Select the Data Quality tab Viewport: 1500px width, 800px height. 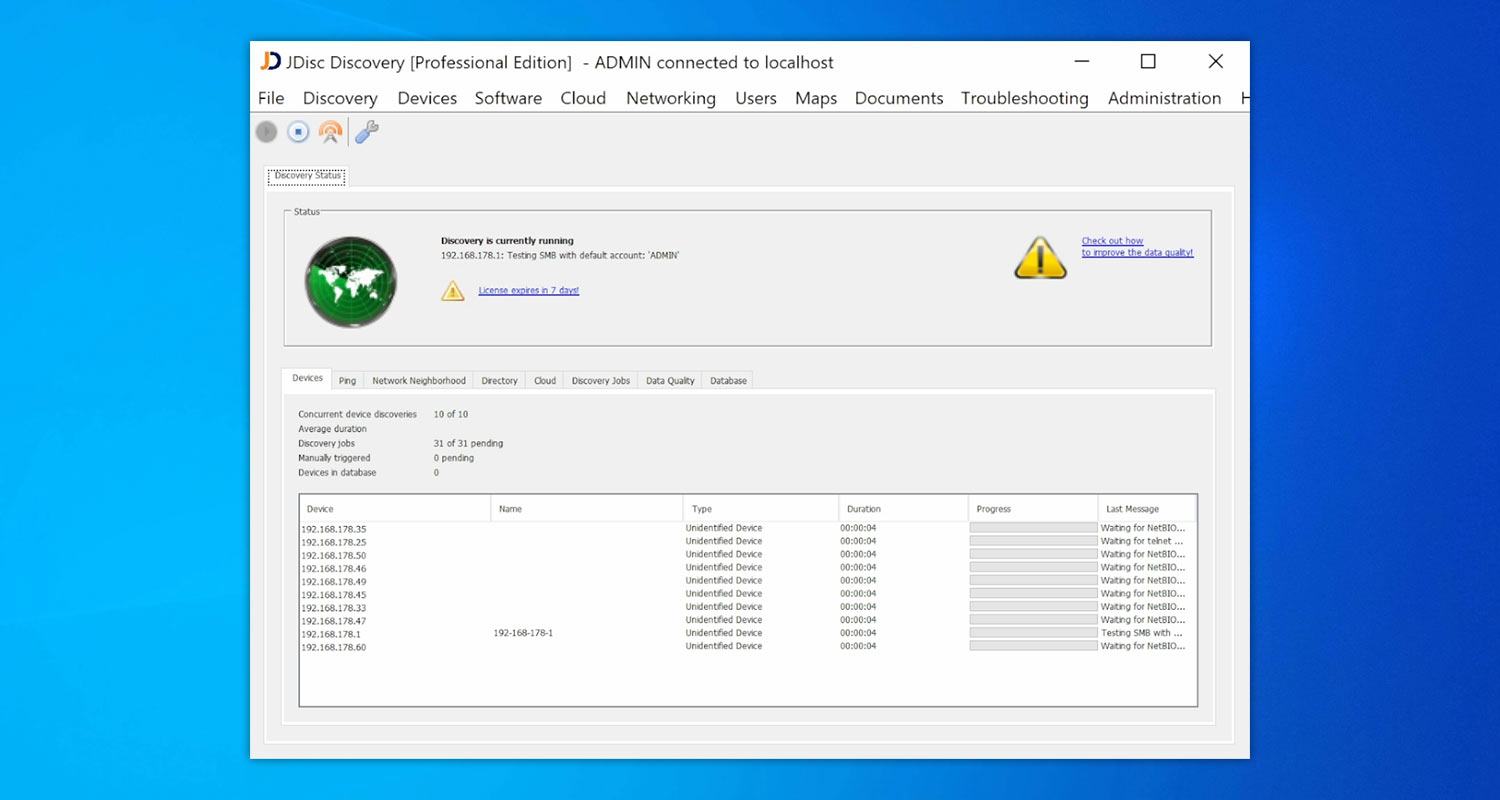670,381
